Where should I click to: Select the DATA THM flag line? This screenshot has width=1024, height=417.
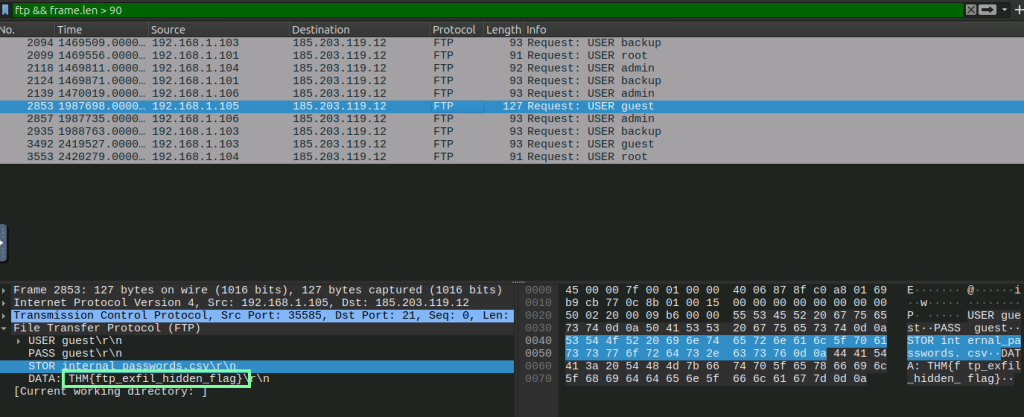click(150, 380)
